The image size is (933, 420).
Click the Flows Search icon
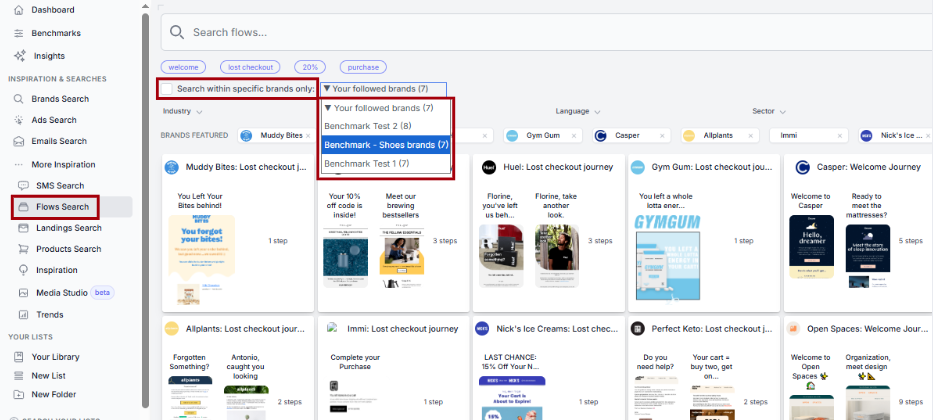[23, 207]
